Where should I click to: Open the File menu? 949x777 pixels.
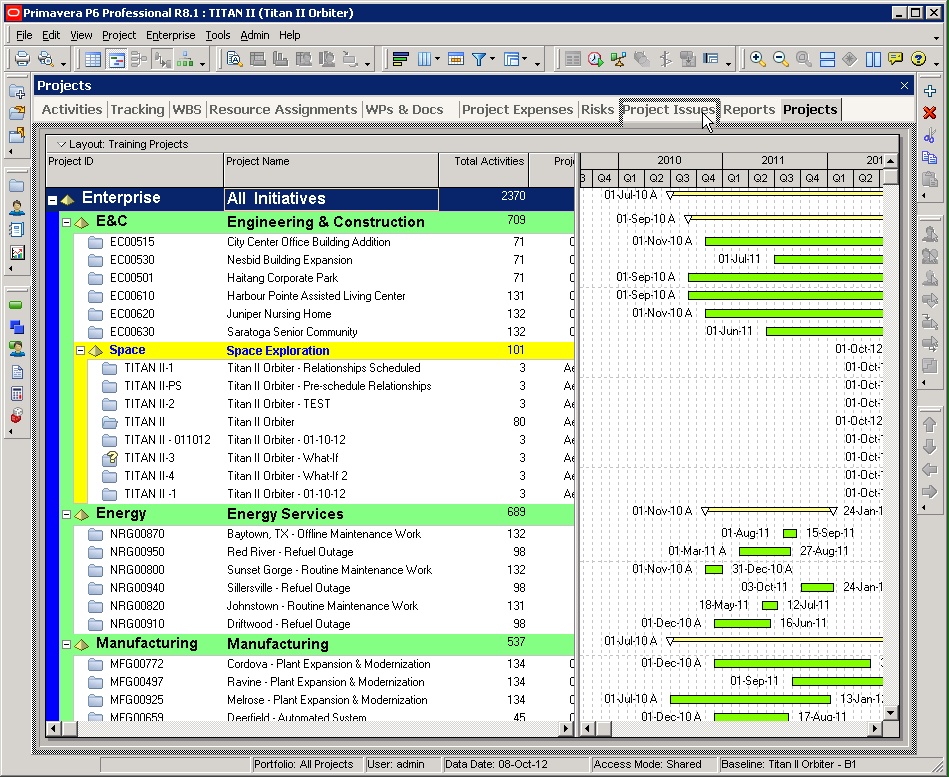coord(24,35)
